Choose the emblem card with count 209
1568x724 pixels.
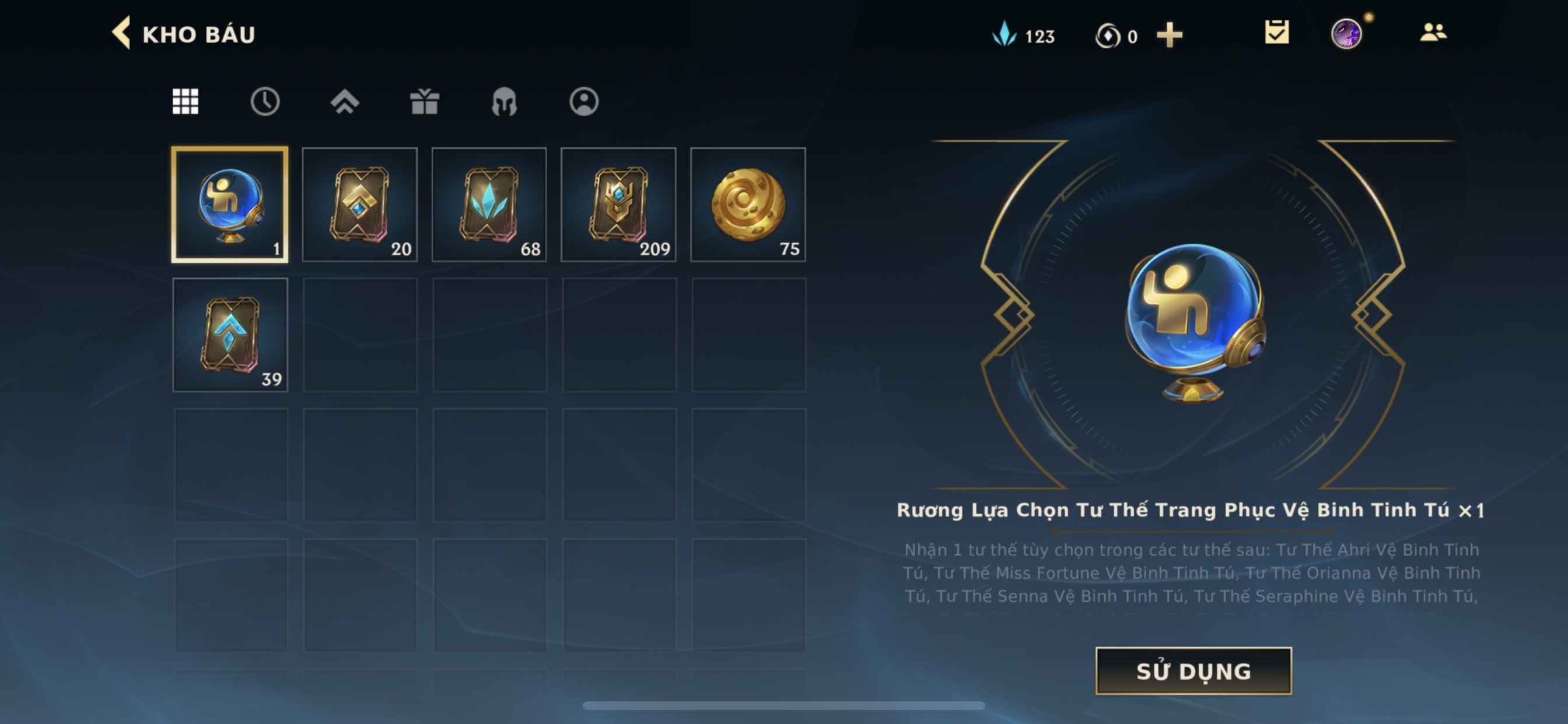(618, 205)
